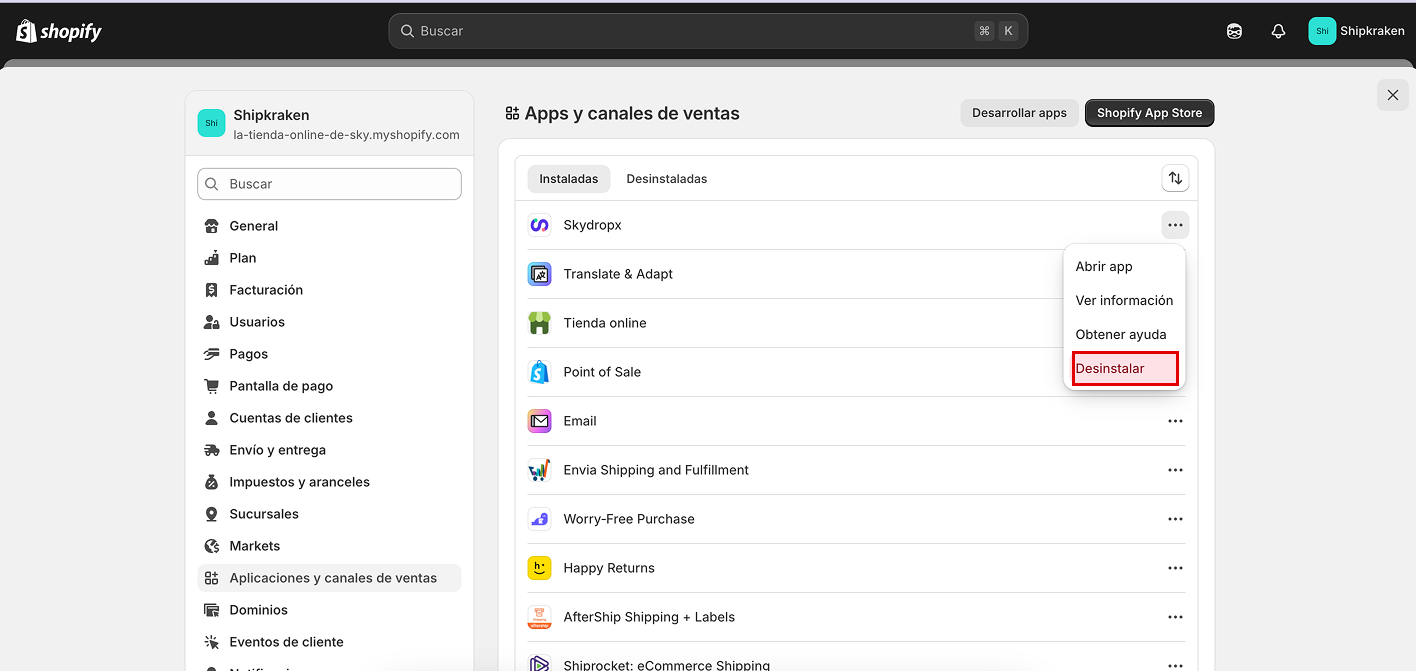Click the Worry-Free Purchase app name
1416x671 pixels.
[x=629, y=519]
